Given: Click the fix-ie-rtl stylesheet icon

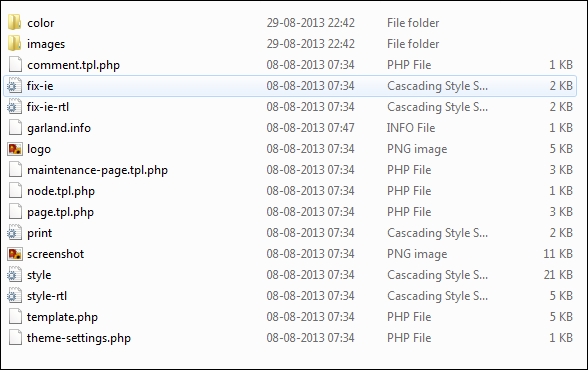Looking at the screenshot, I should point(14,107).
